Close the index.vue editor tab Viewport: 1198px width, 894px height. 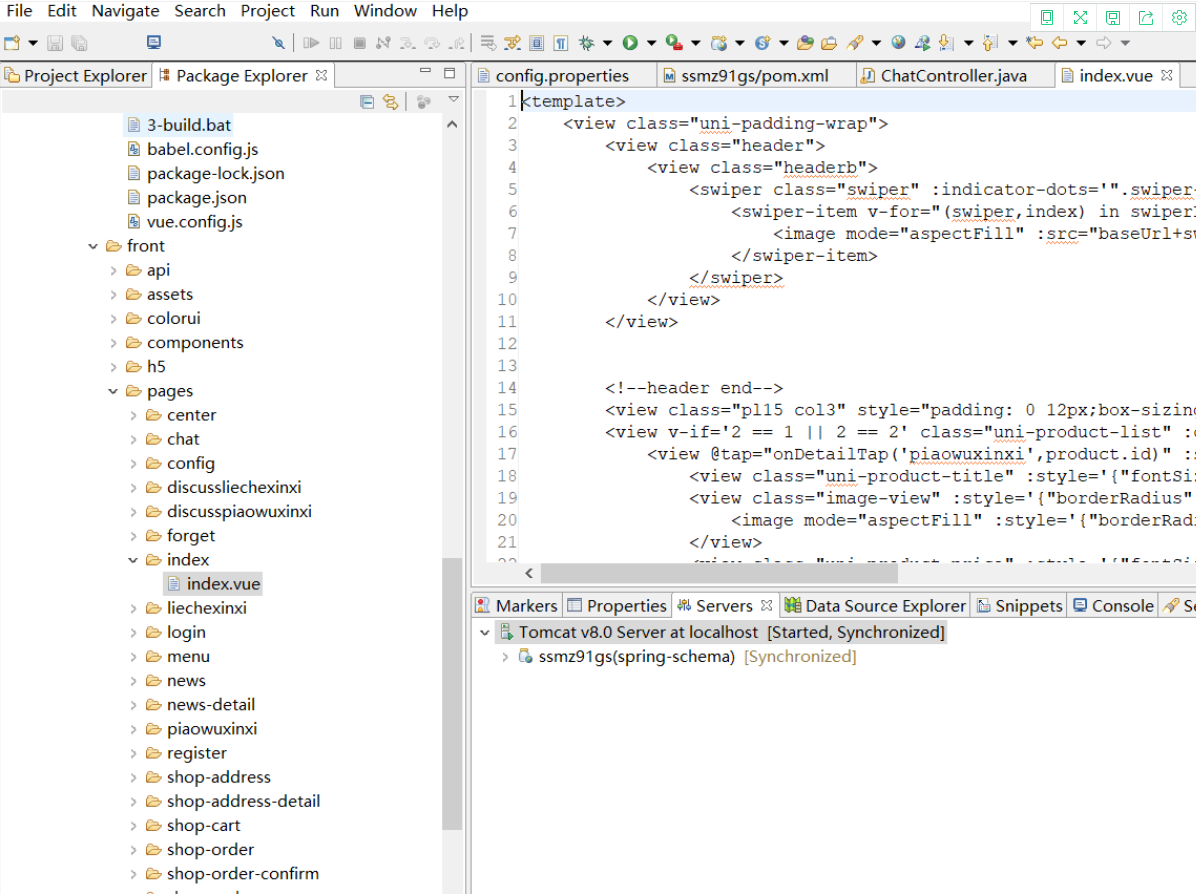point(1167,75)
